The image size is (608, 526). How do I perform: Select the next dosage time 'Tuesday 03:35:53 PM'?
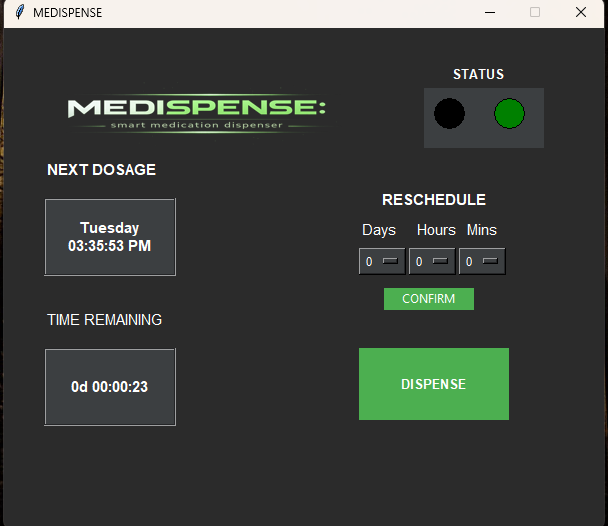(x=110, y=237)
